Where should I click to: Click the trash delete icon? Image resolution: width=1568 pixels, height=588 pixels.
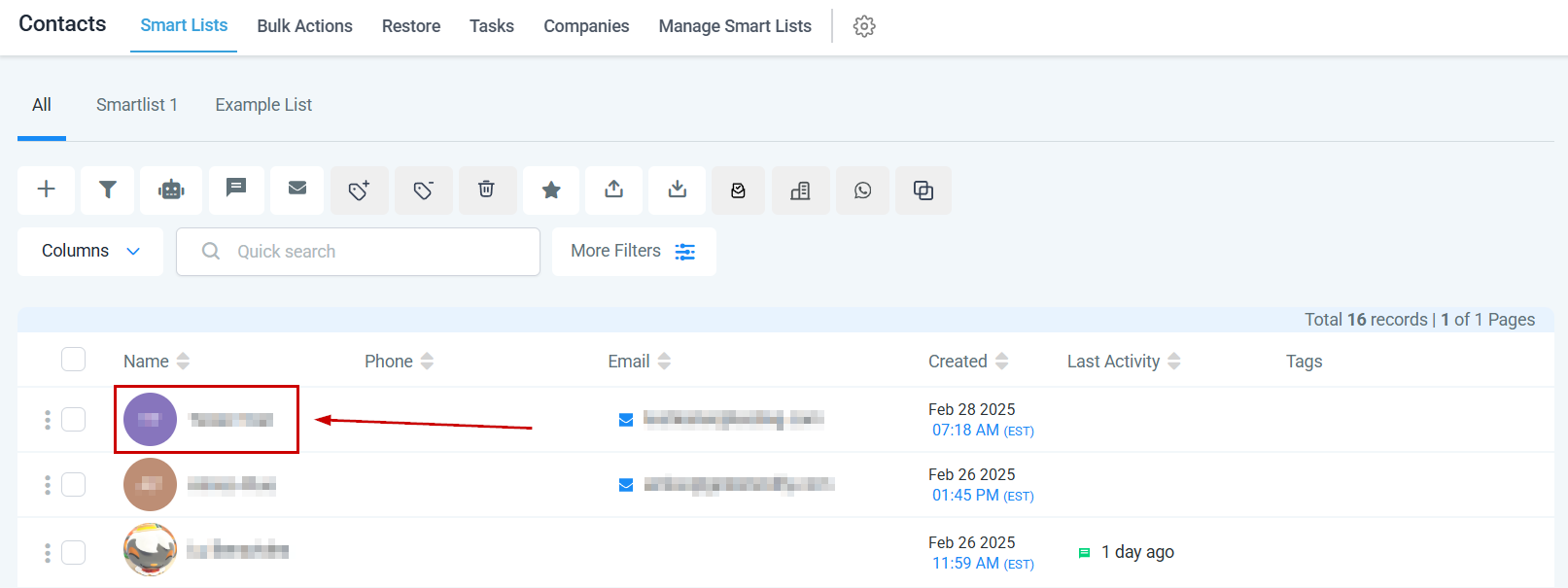486,190
